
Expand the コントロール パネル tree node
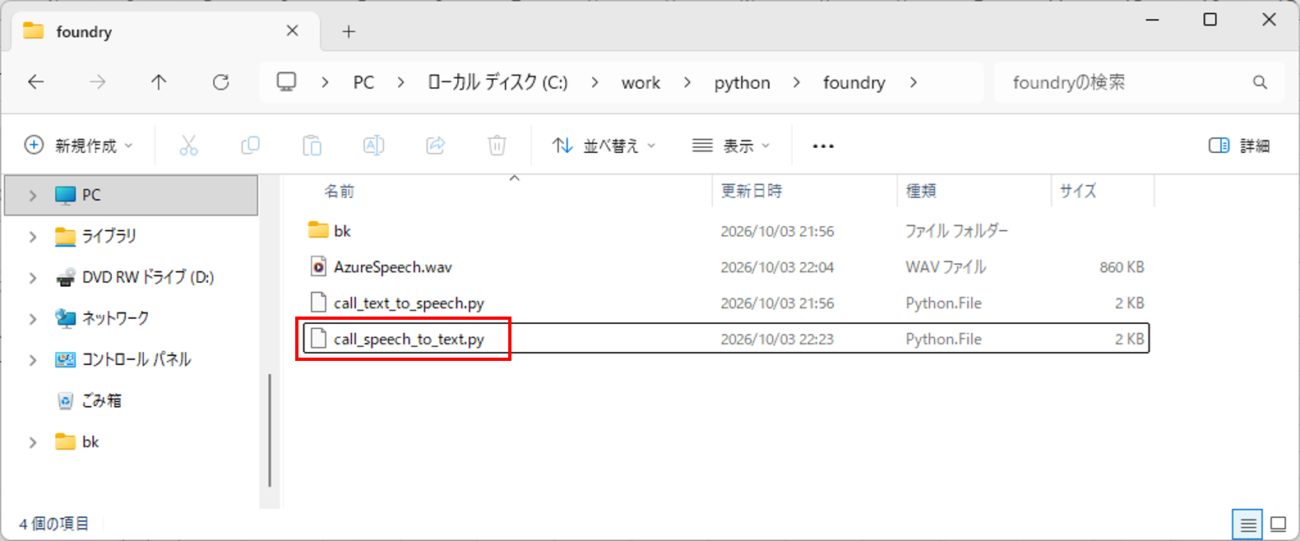[33, 360]
